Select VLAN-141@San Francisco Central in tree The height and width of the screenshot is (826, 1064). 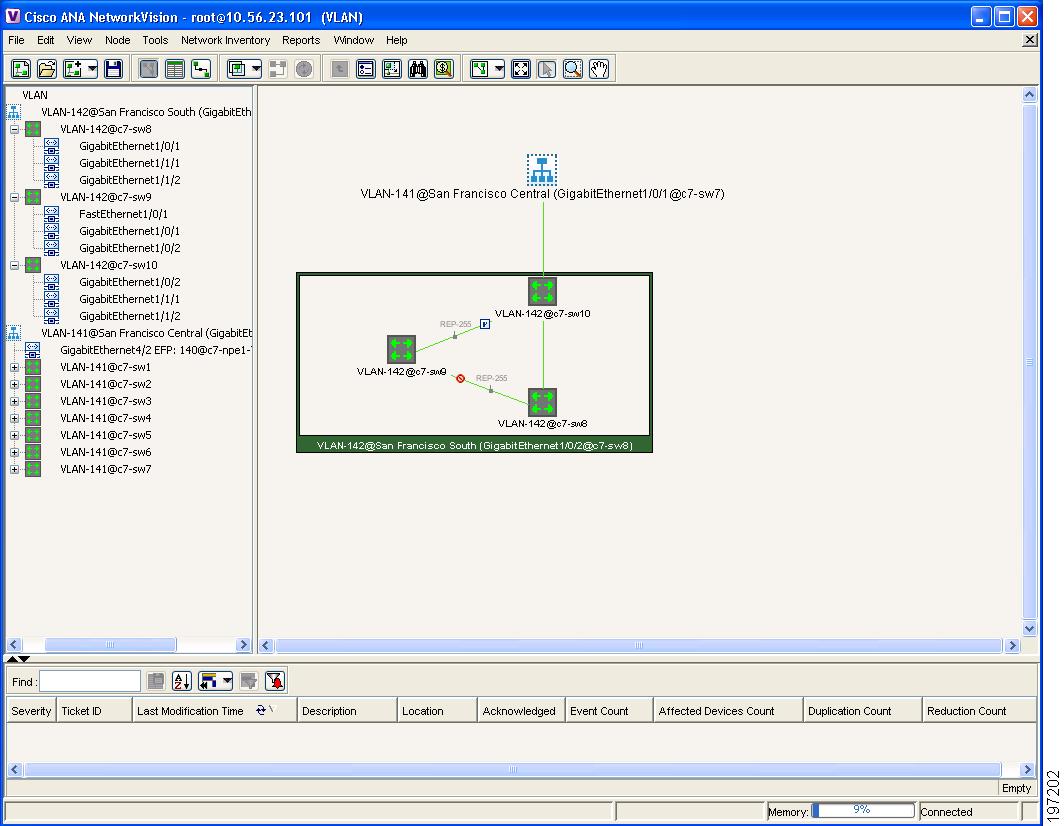point(146,333)
